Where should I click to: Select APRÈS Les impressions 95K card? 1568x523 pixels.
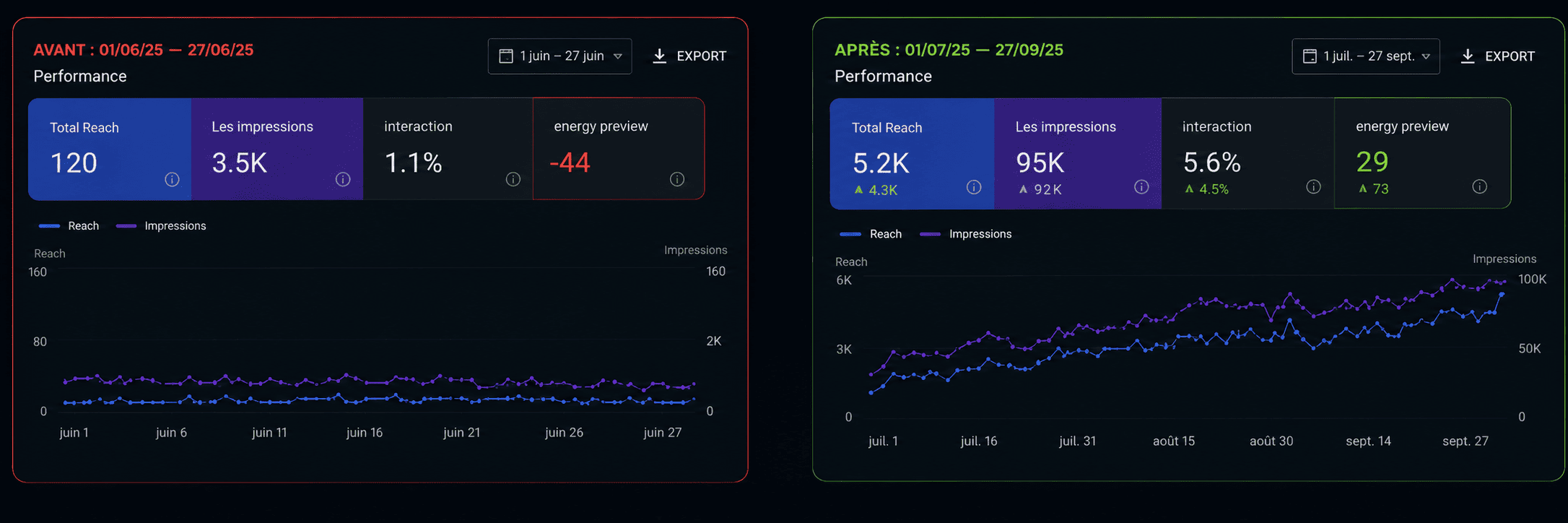pos(1078,154)
